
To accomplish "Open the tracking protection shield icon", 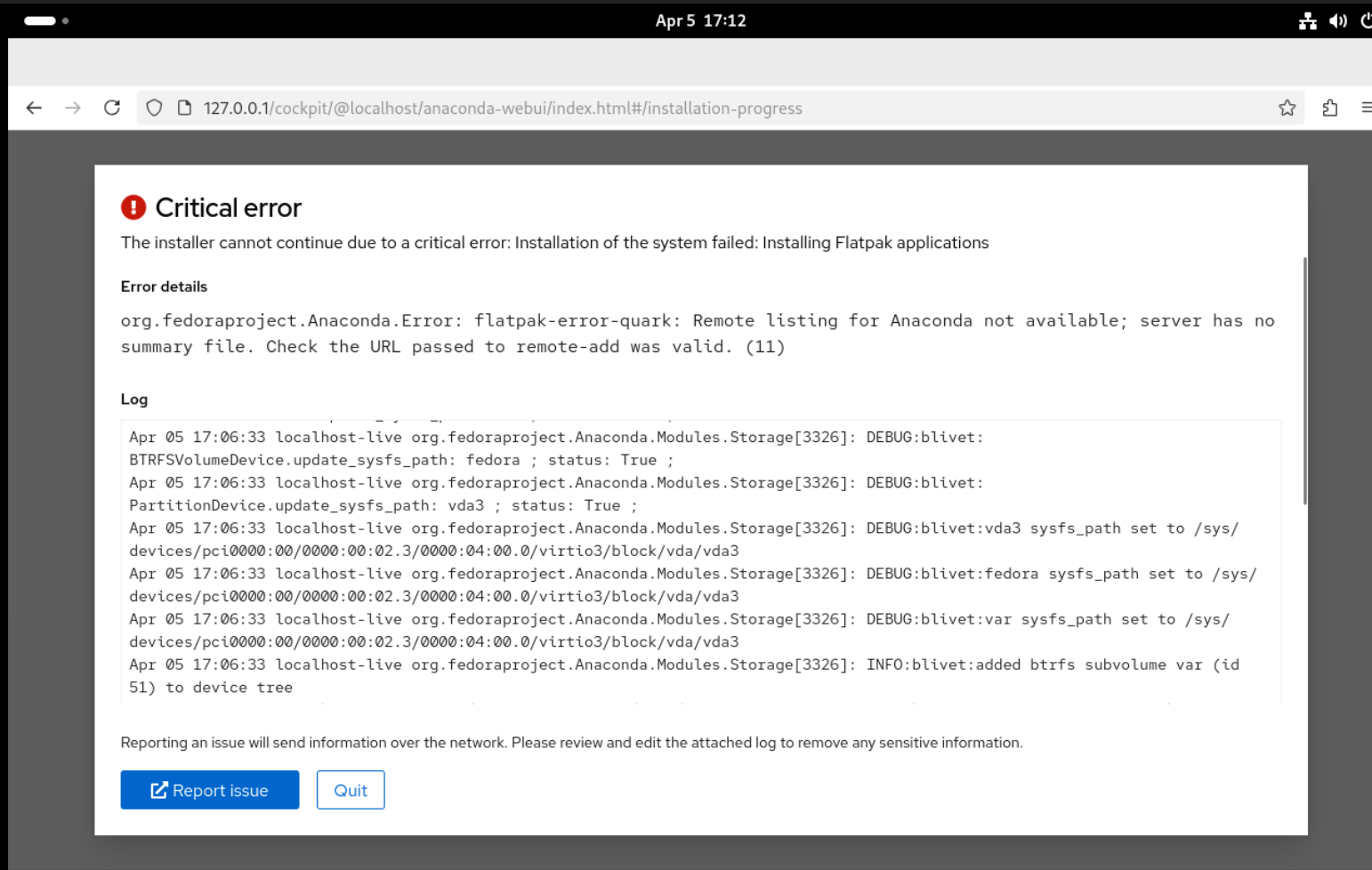I will tap(154, 108).
